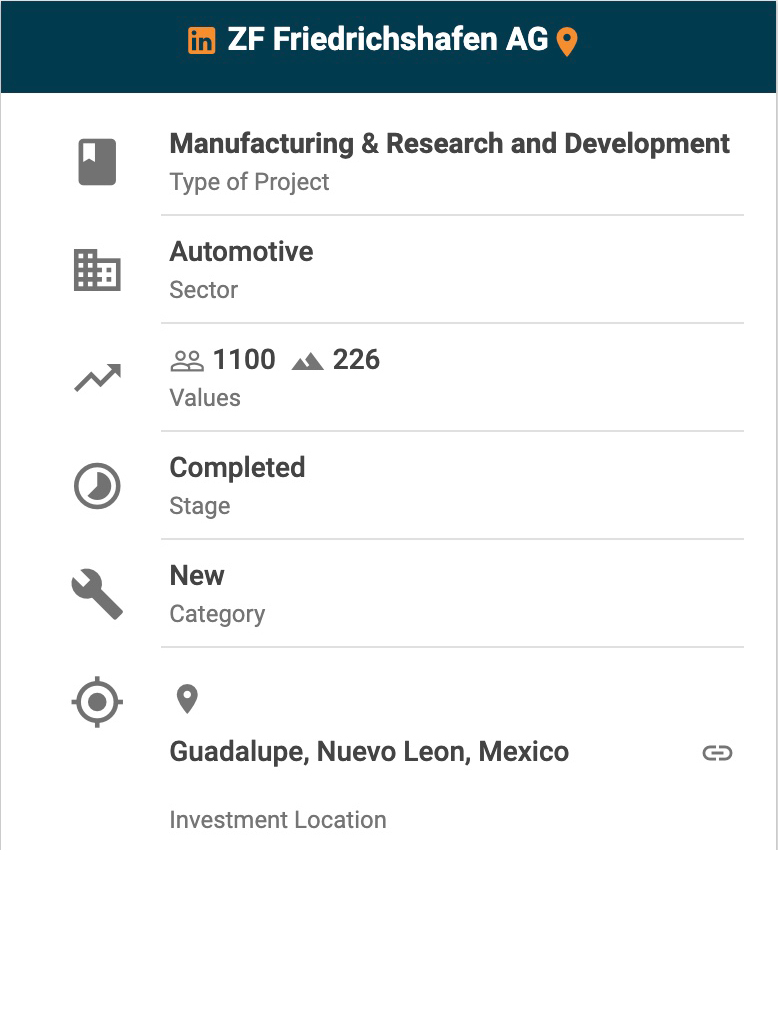Click the Automotive sector value
The width and height of the screenshot is (778, 1014).
coord(241,252)
